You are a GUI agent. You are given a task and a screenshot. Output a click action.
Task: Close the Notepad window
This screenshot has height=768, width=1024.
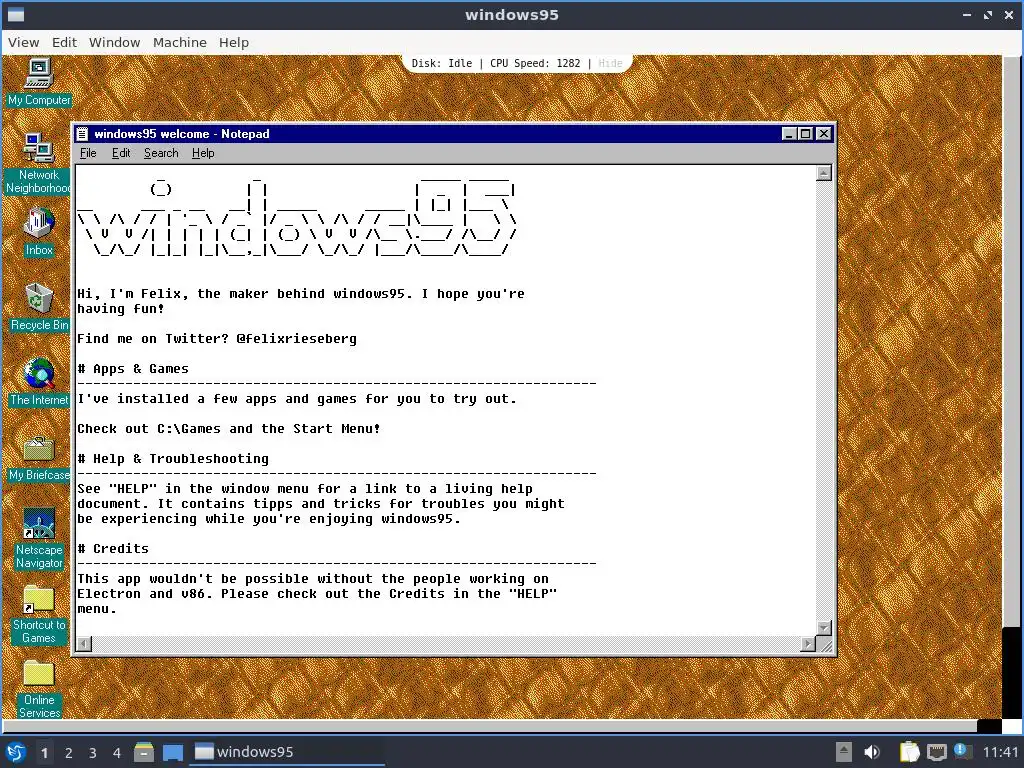[x=824, y=134]
